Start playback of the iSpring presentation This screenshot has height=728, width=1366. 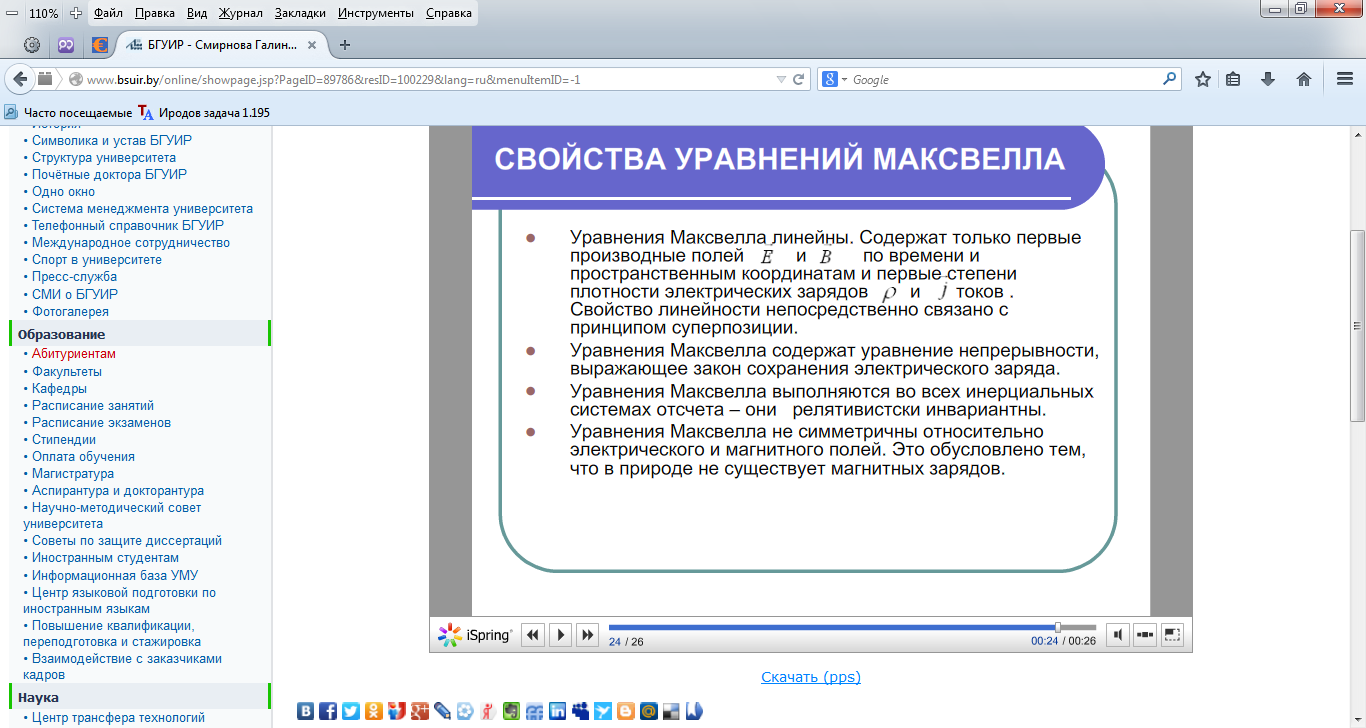click(x=561, y=634)
